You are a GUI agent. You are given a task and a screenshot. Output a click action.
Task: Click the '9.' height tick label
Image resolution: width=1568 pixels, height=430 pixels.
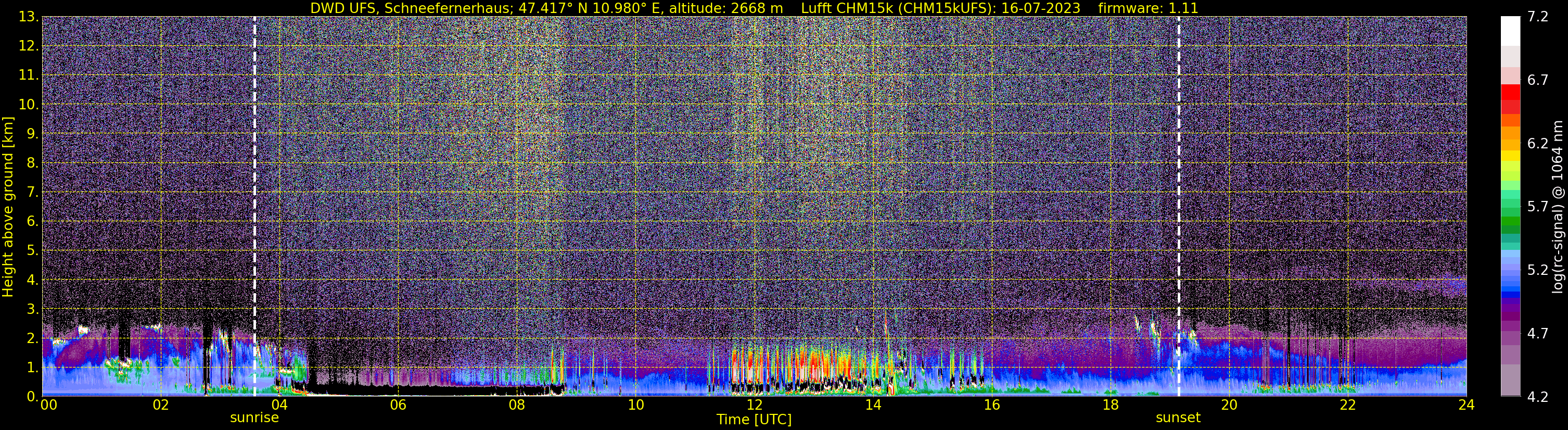coord(33,134)
